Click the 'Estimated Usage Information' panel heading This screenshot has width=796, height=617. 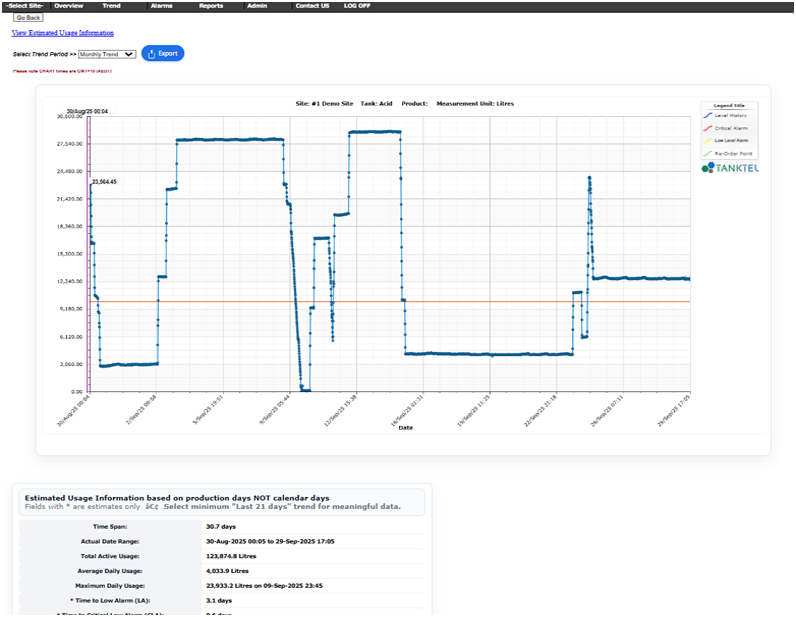177,498
